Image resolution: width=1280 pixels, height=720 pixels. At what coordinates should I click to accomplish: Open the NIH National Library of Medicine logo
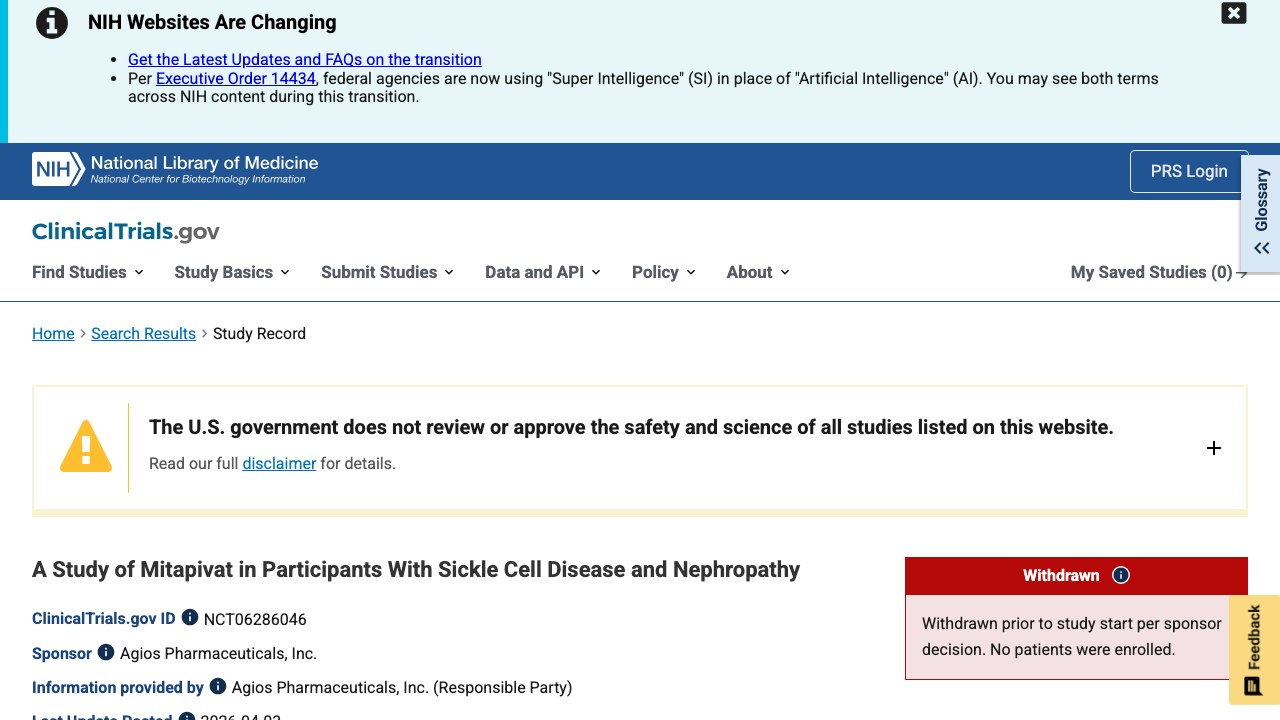175,169
